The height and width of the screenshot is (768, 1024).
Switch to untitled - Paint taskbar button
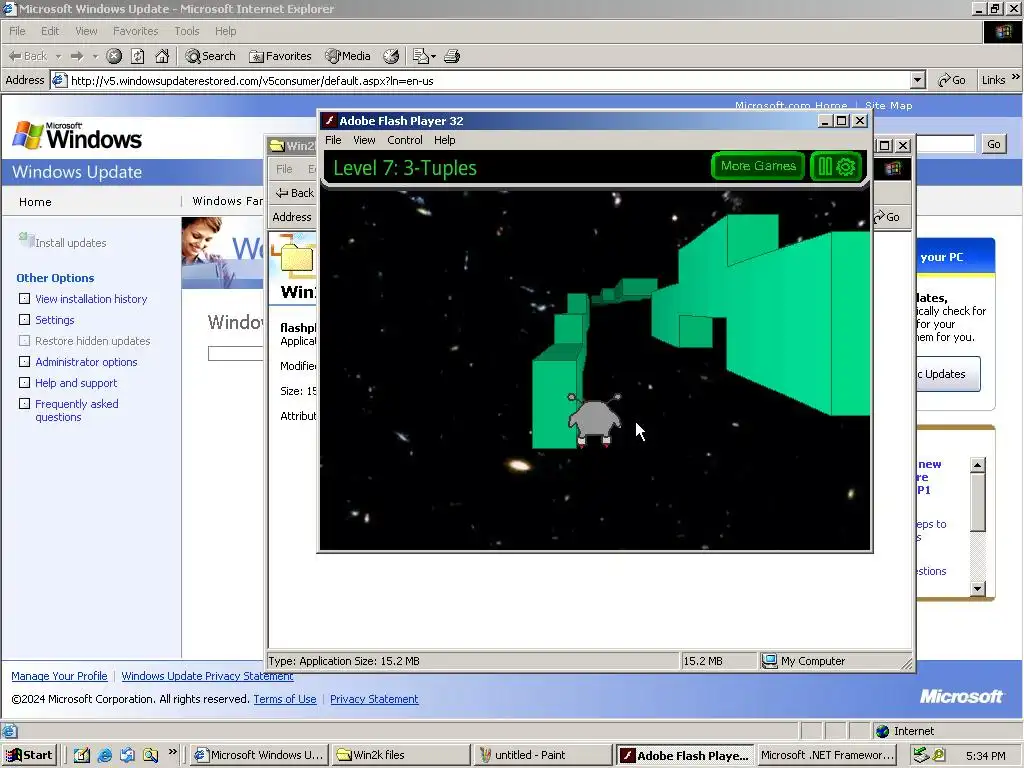click(x=543, y=755)
